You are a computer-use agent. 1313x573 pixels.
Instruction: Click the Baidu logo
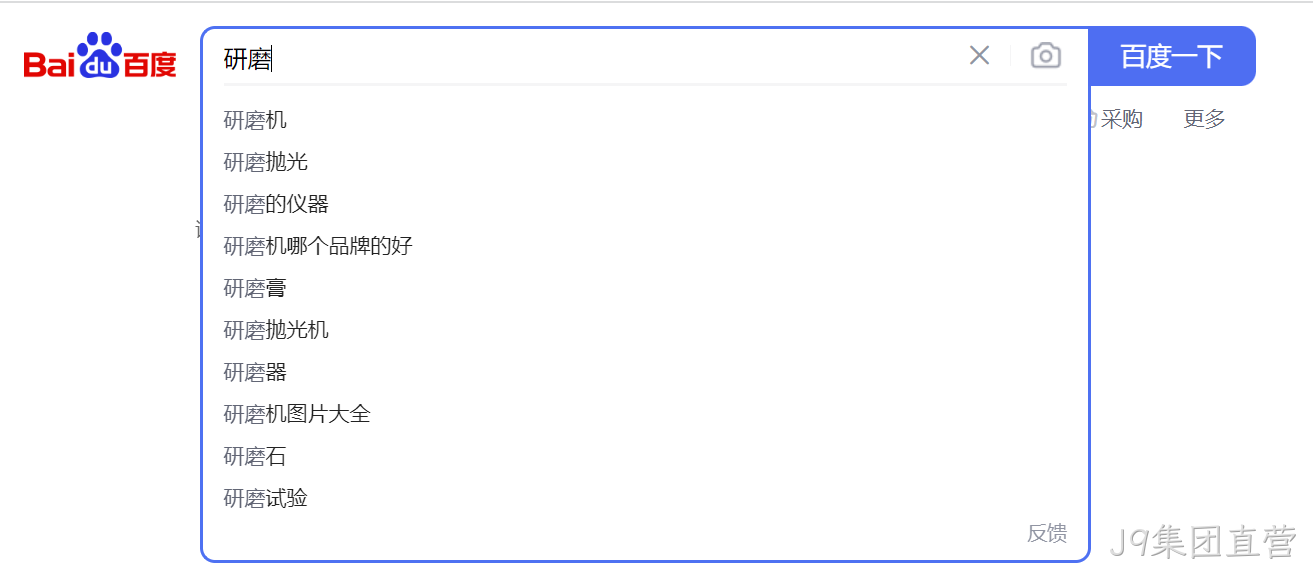[x=100, y=56]
